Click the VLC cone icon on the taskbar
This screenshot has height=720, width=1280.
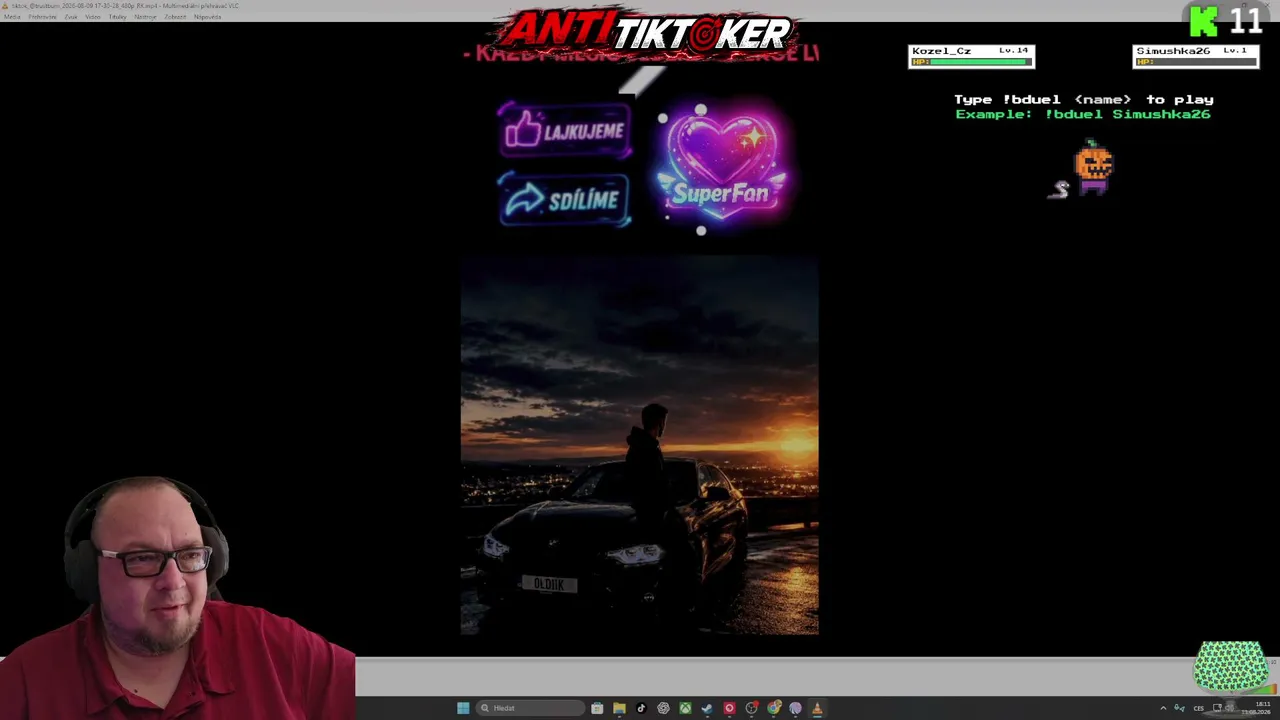point(817,708)
